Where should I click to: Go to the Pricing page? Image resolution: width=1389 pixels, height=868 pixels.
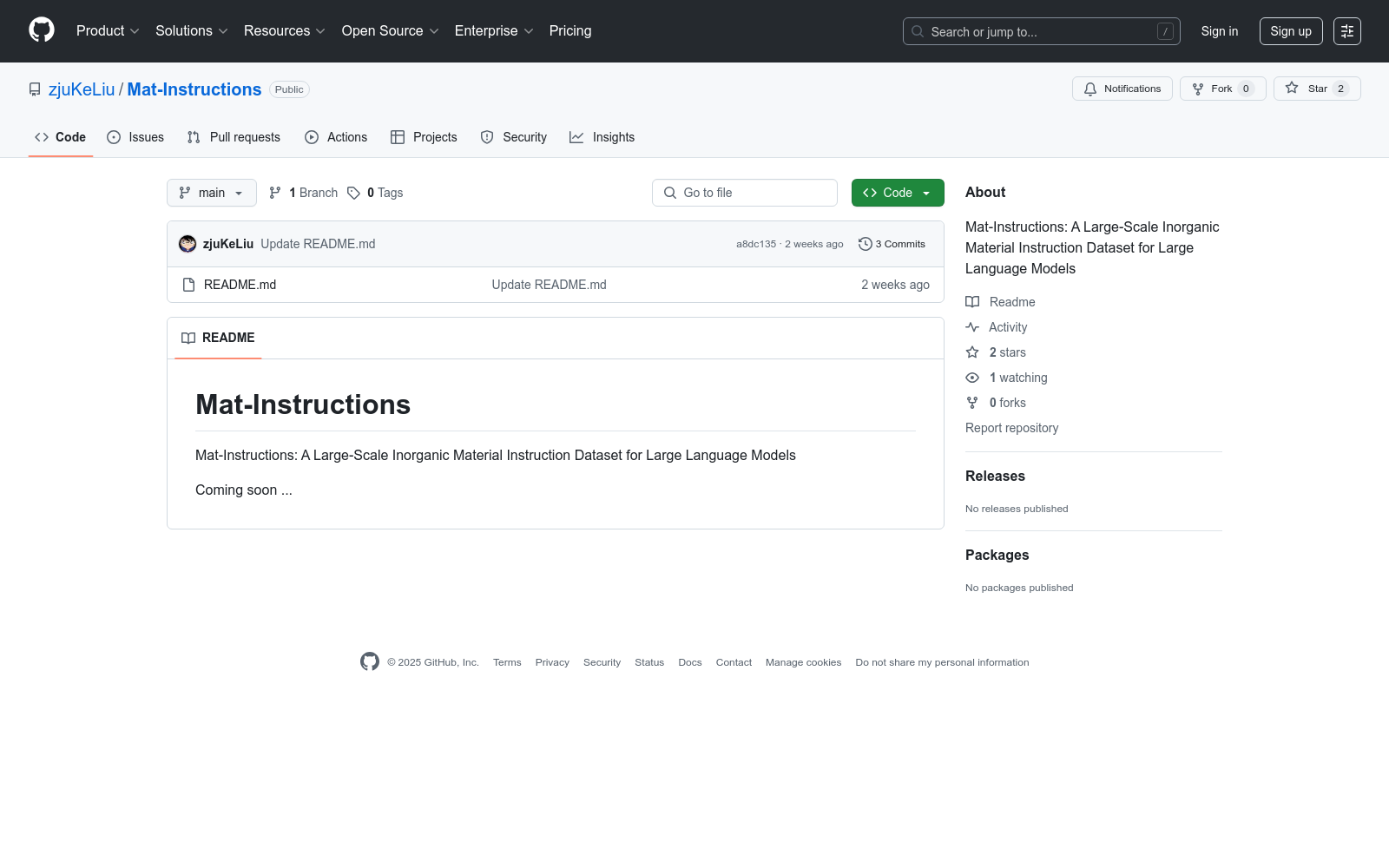[x=570, y=31]
